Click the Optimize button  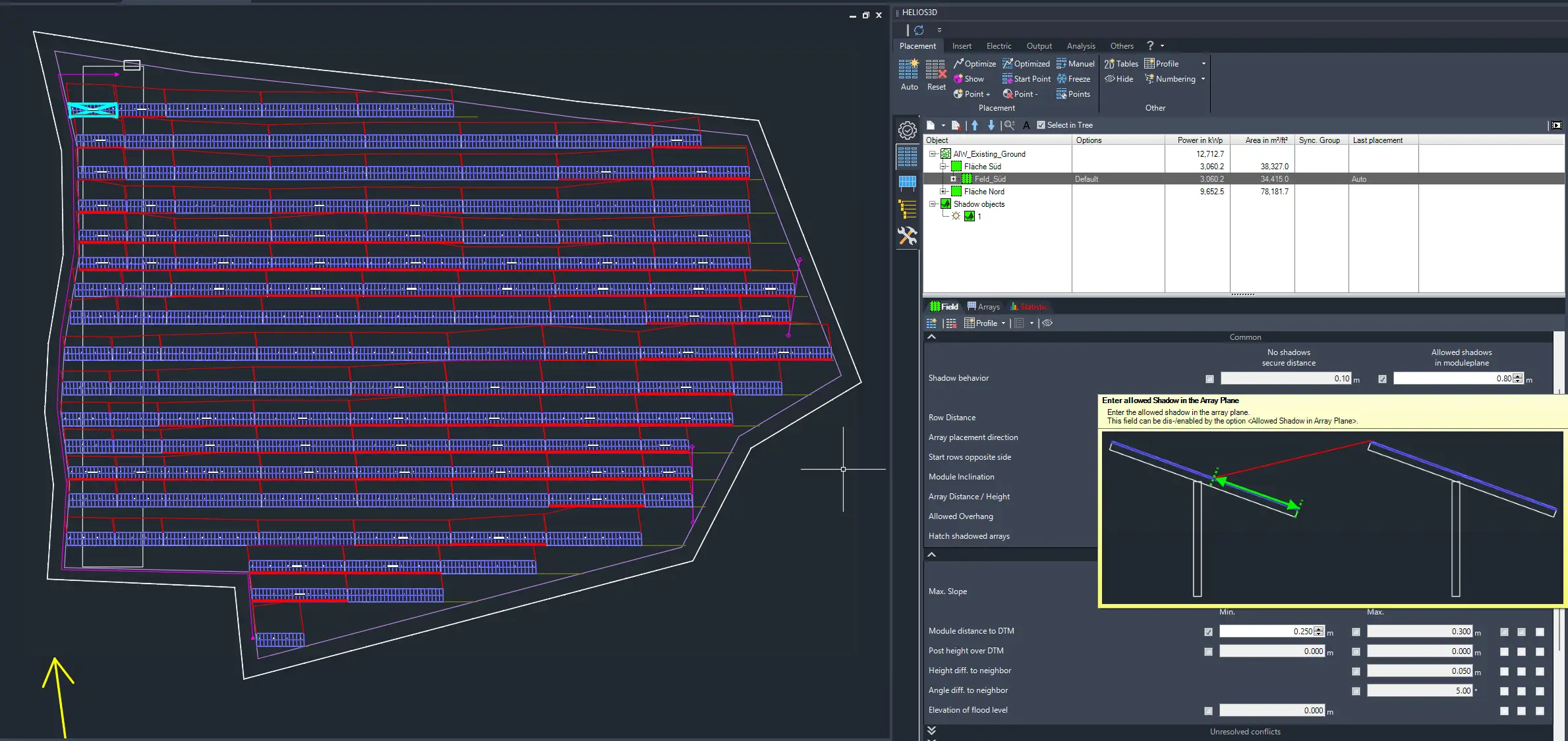[974, 64]
